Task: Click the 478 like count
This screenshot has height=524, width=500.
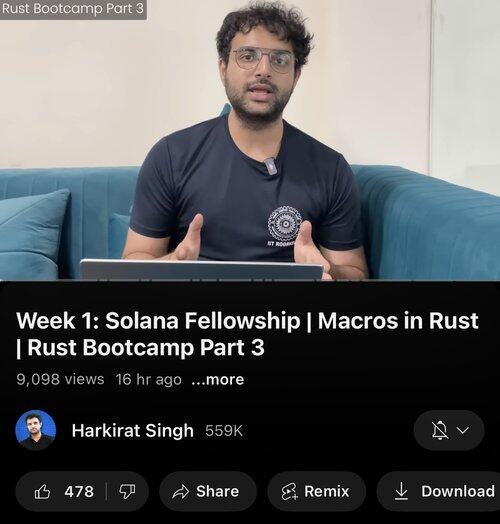Action: (79, 492)
